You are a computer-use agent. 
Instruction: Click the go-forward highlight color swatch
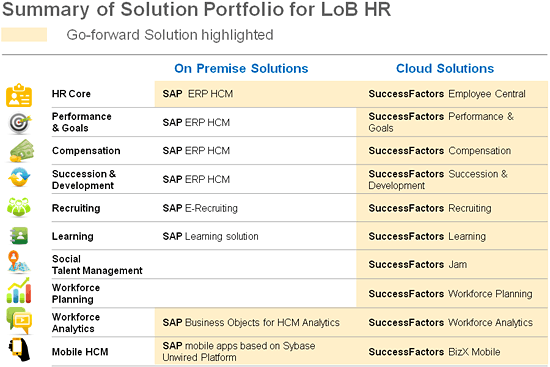pos(24,35)
